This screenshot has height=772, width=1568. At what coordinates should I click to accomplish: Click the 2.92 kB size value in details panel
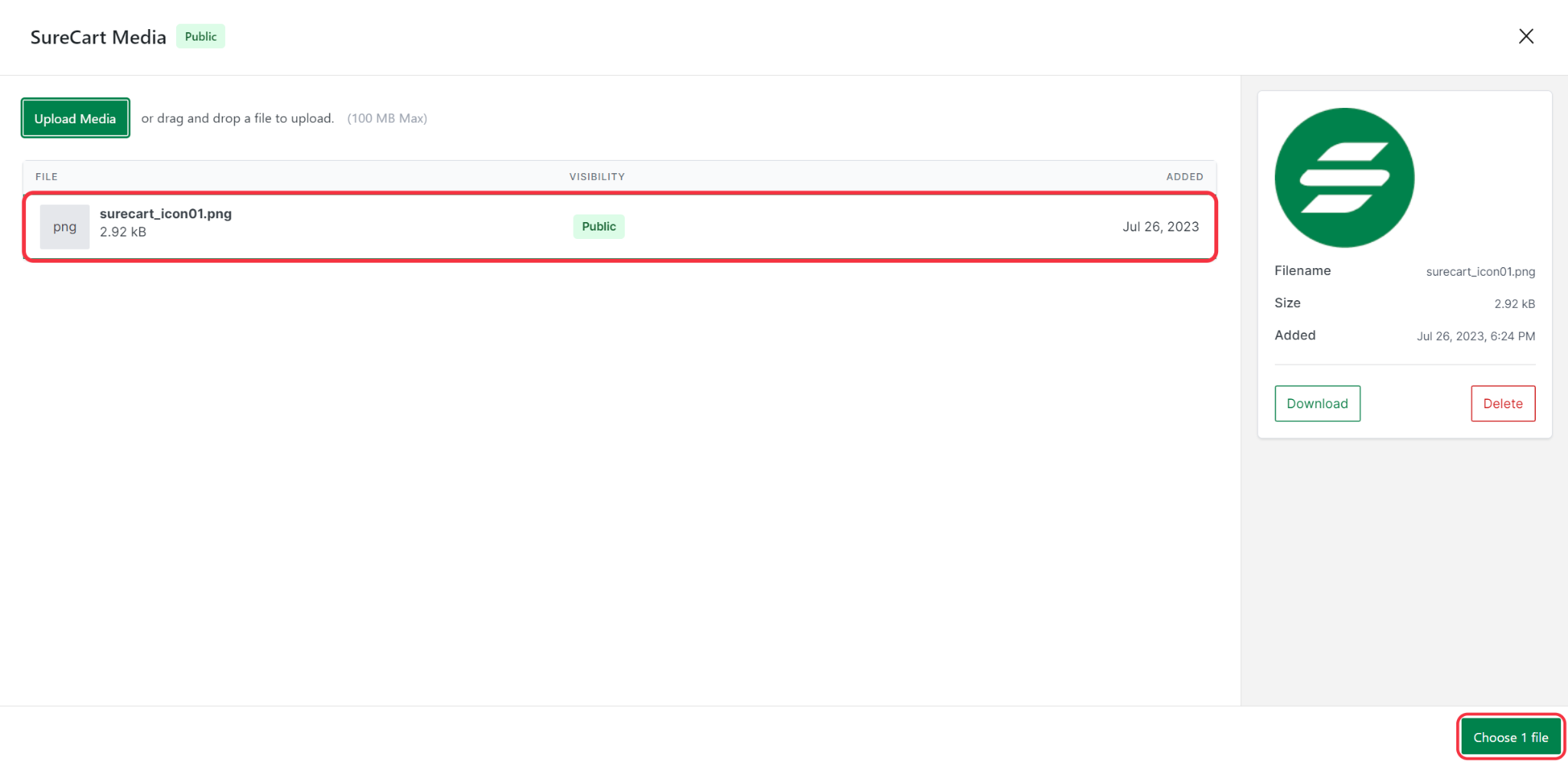tap(1514, 303)
